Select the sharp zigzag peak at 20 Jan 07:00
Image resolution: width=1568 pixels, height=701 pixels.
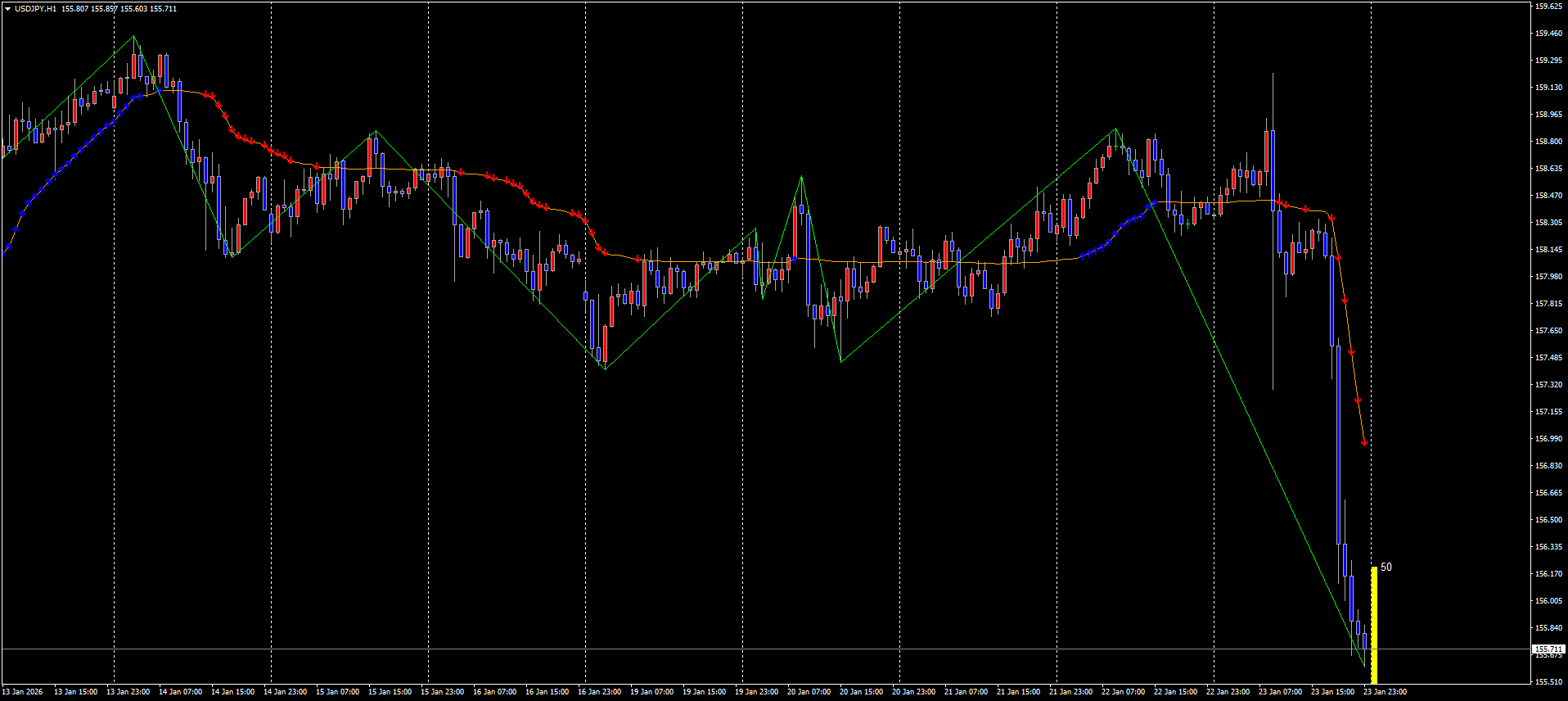[x=801, y=177]
